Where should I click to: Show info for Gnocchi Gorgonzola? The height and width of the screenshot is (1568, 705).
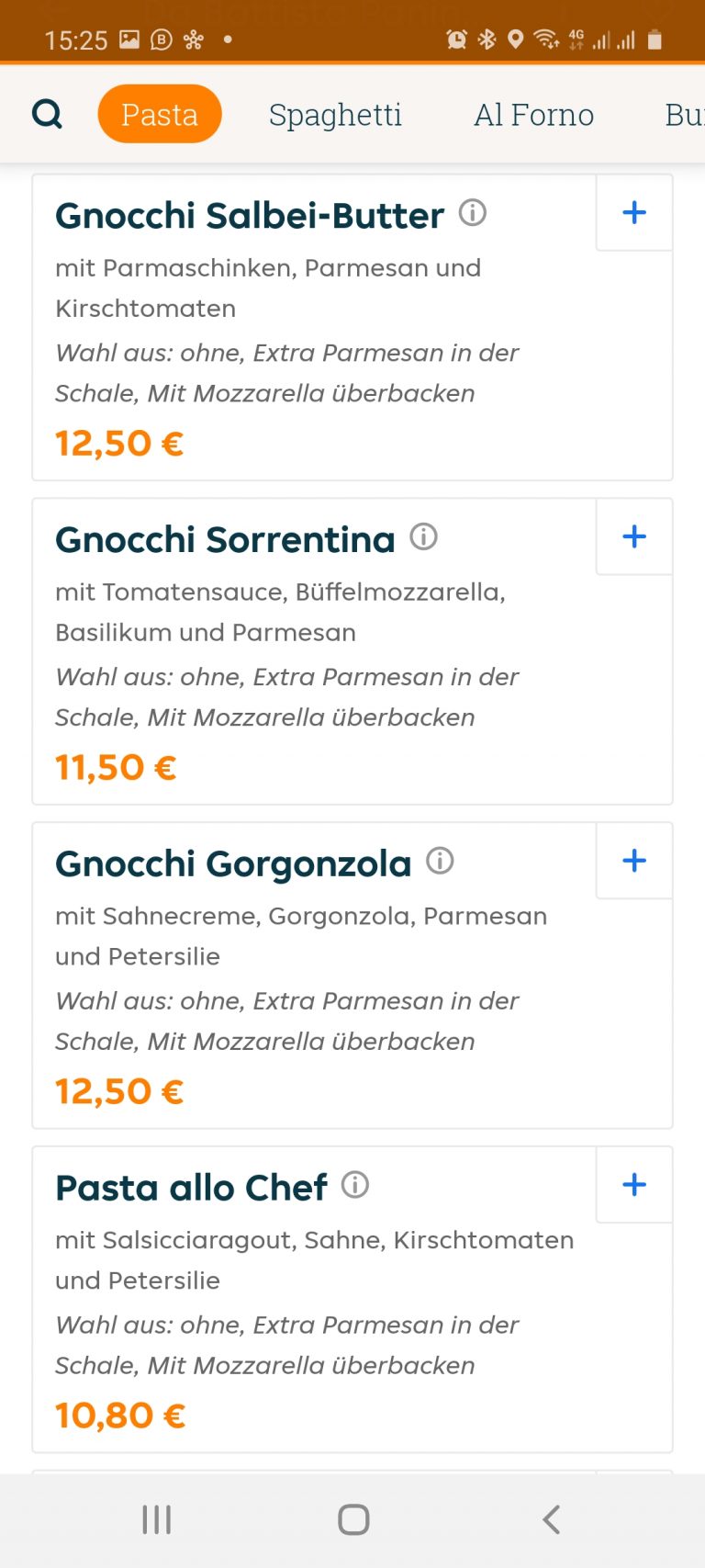coord(440,861)
